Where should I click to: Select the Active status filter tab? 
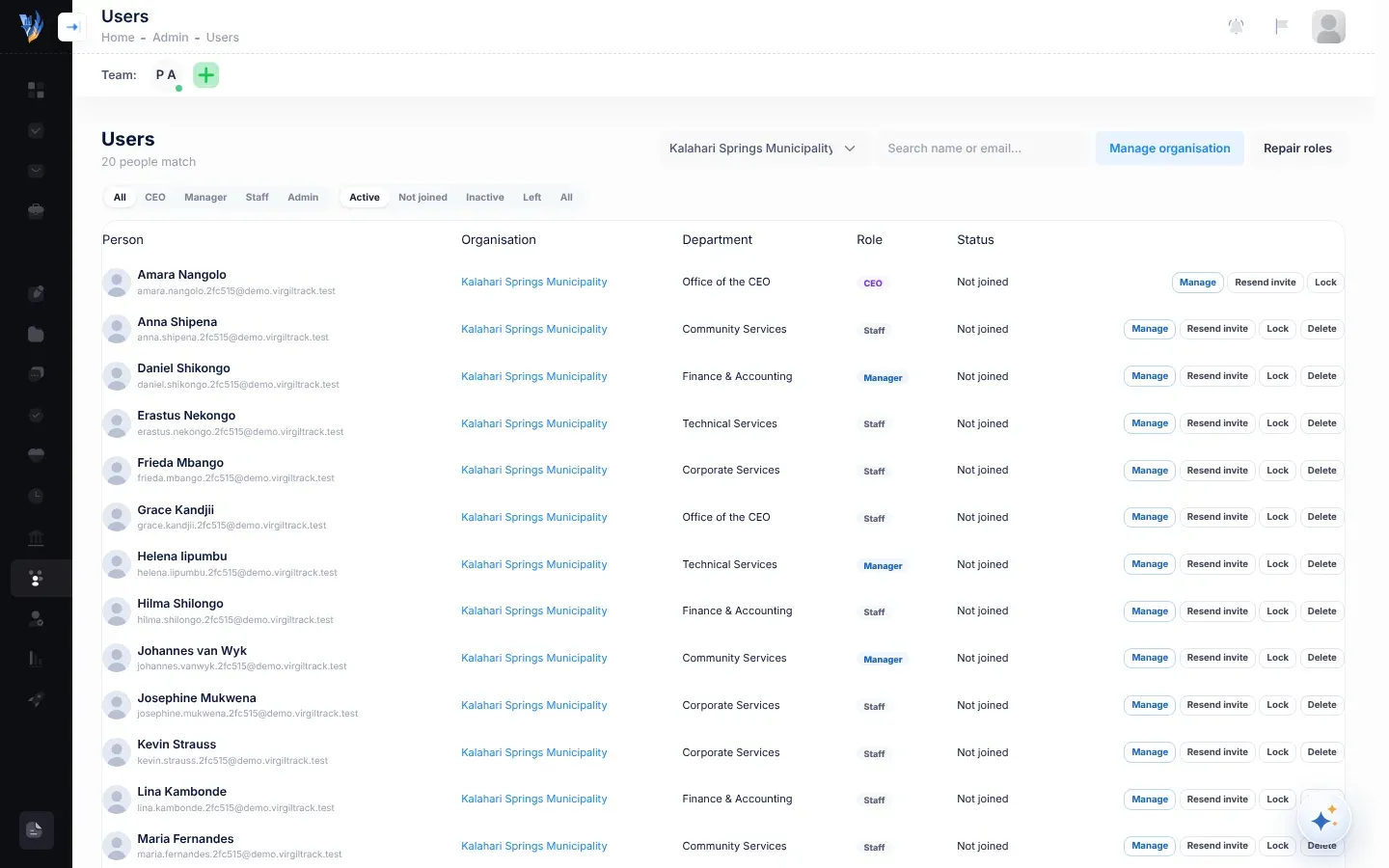coord(365,197)
